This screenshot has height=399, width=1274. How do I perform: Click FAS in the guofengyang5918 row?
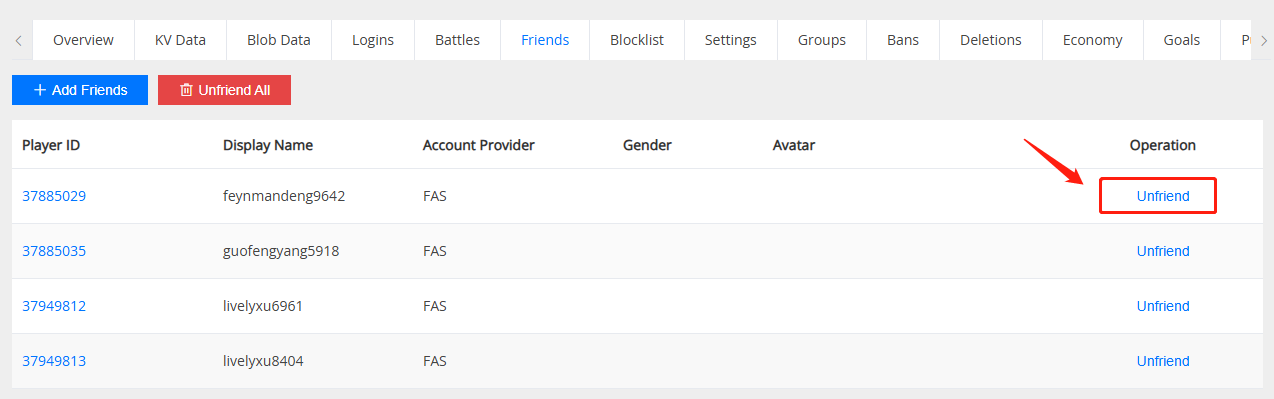(435, 251)
